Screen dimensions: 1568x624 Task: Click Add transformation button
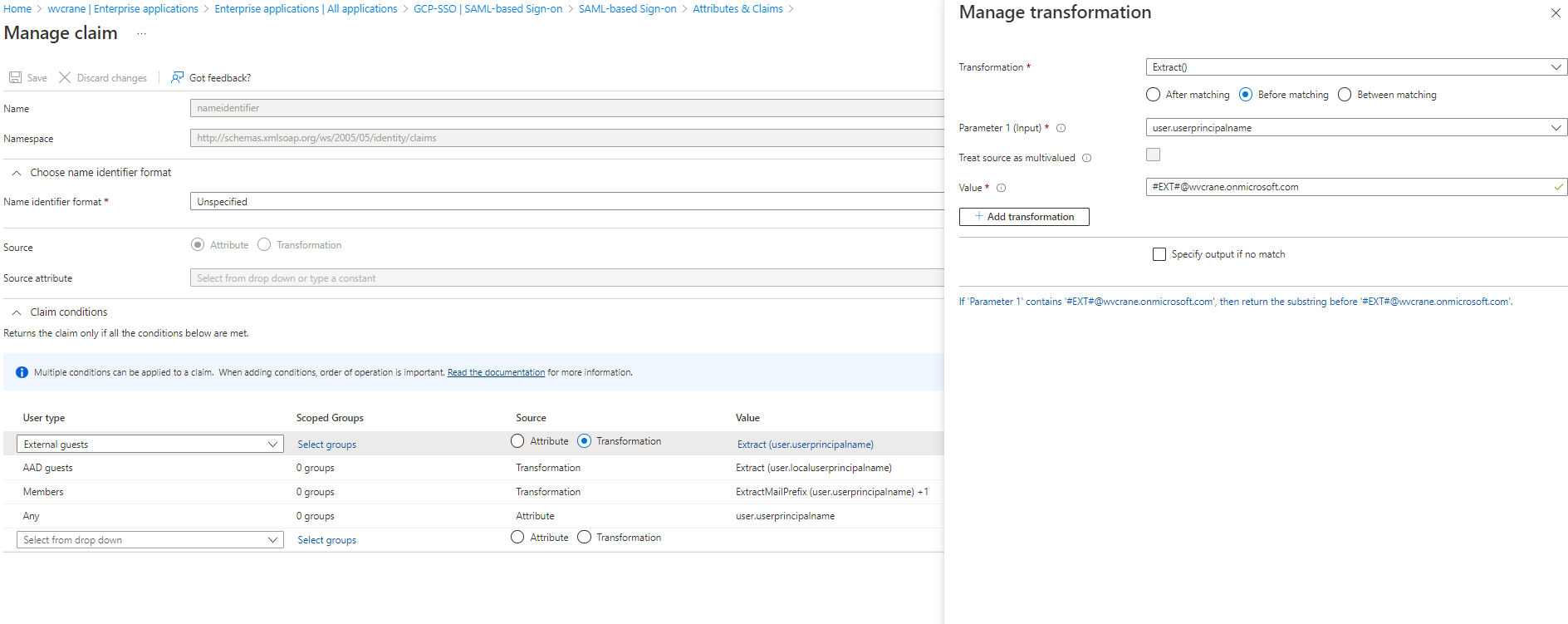pos(1024,216)
